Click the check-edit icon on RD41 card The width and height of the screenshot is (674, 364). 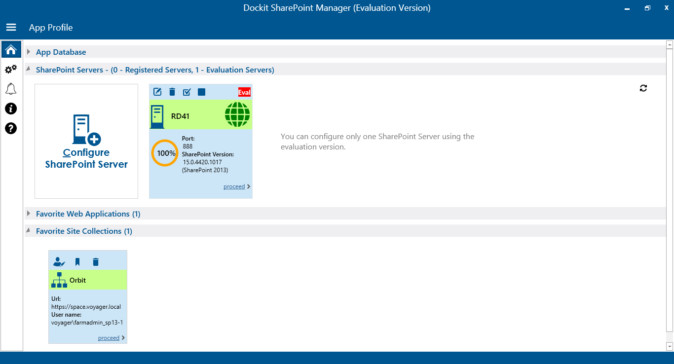click(187, 92)
